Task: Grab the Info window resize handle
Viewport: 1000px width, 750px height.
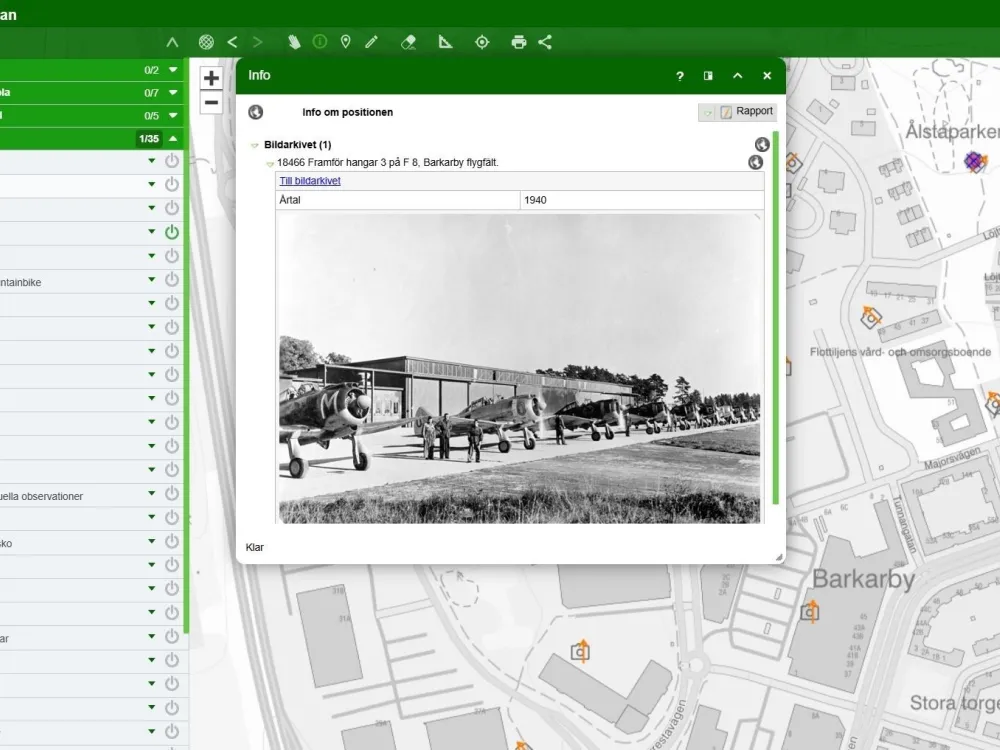Action: click(779, 557)
